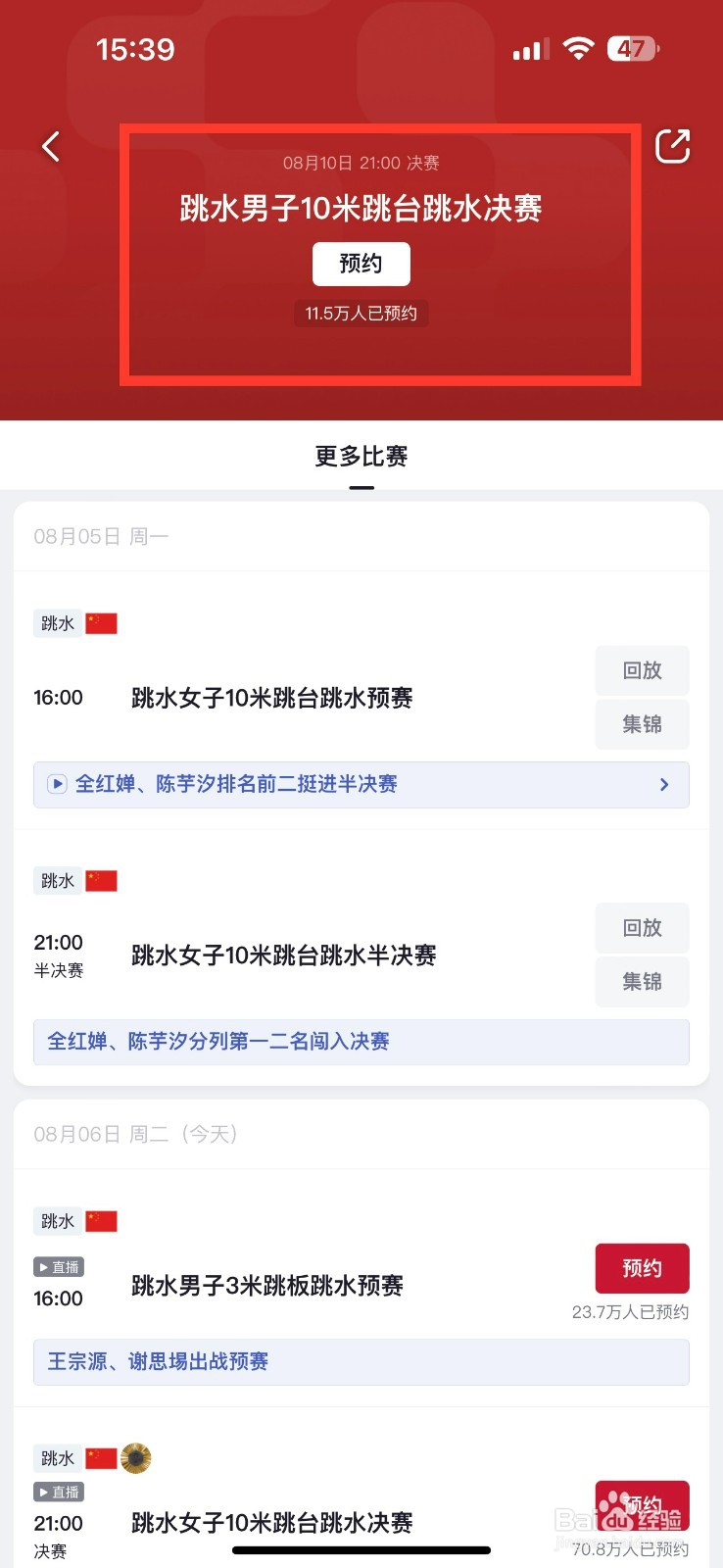Image resolution: width=723 pixels, height=1568 pixels.
Task: Tap the share icon at top right
Action: click(x=672, y=146)
